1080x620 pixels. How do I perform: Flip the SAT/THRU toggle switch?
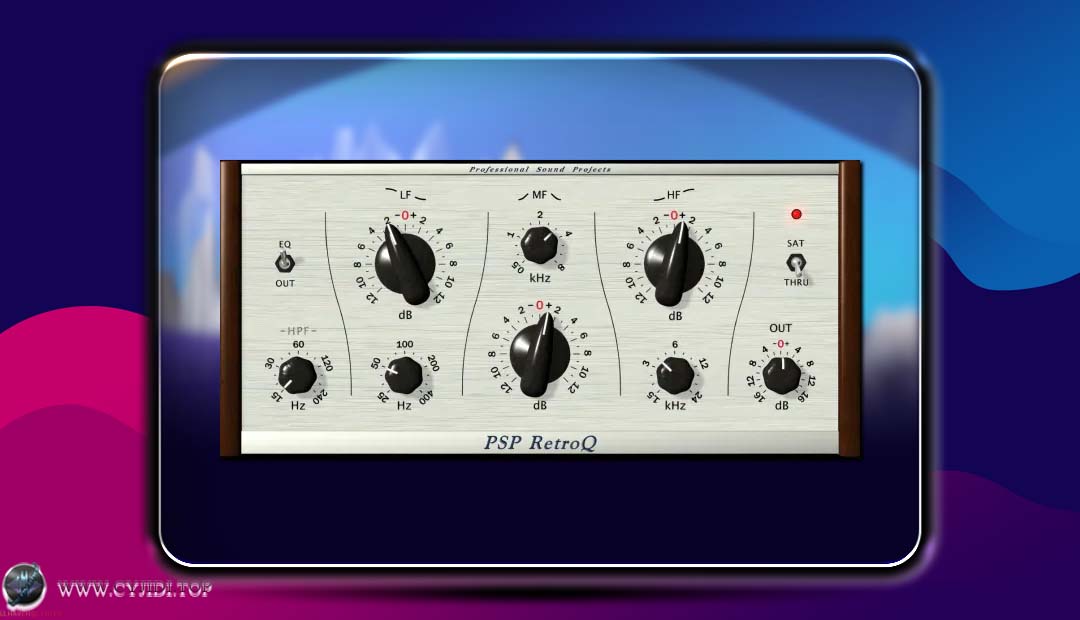point(796,264)
